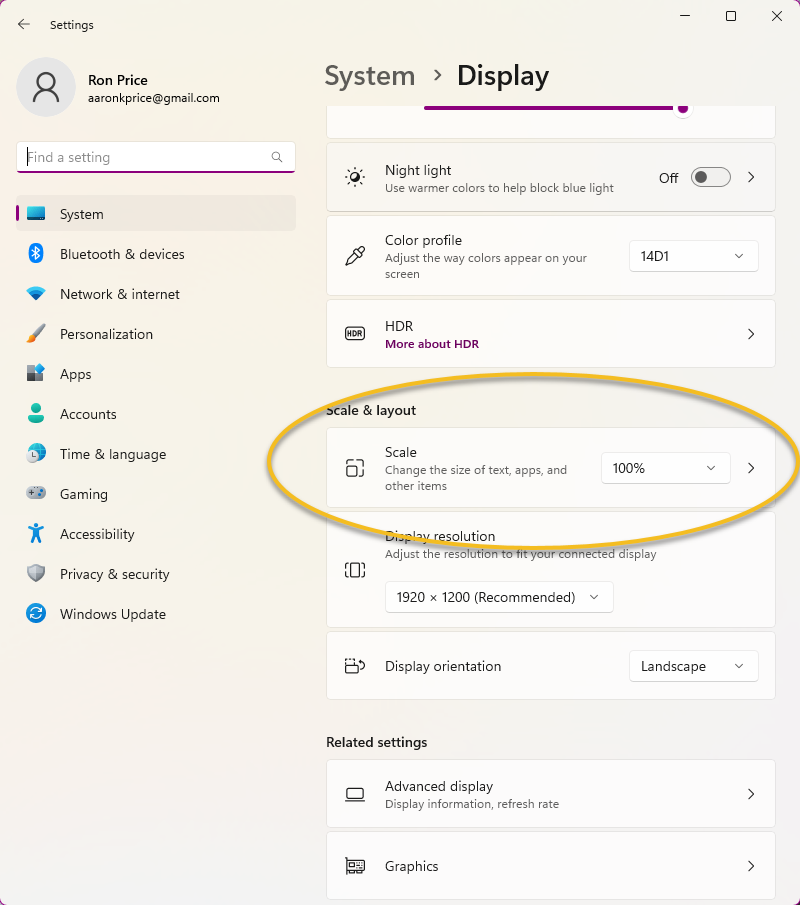Open the More about HDR link
Screen dimensions: 800x905
point(432,344)
